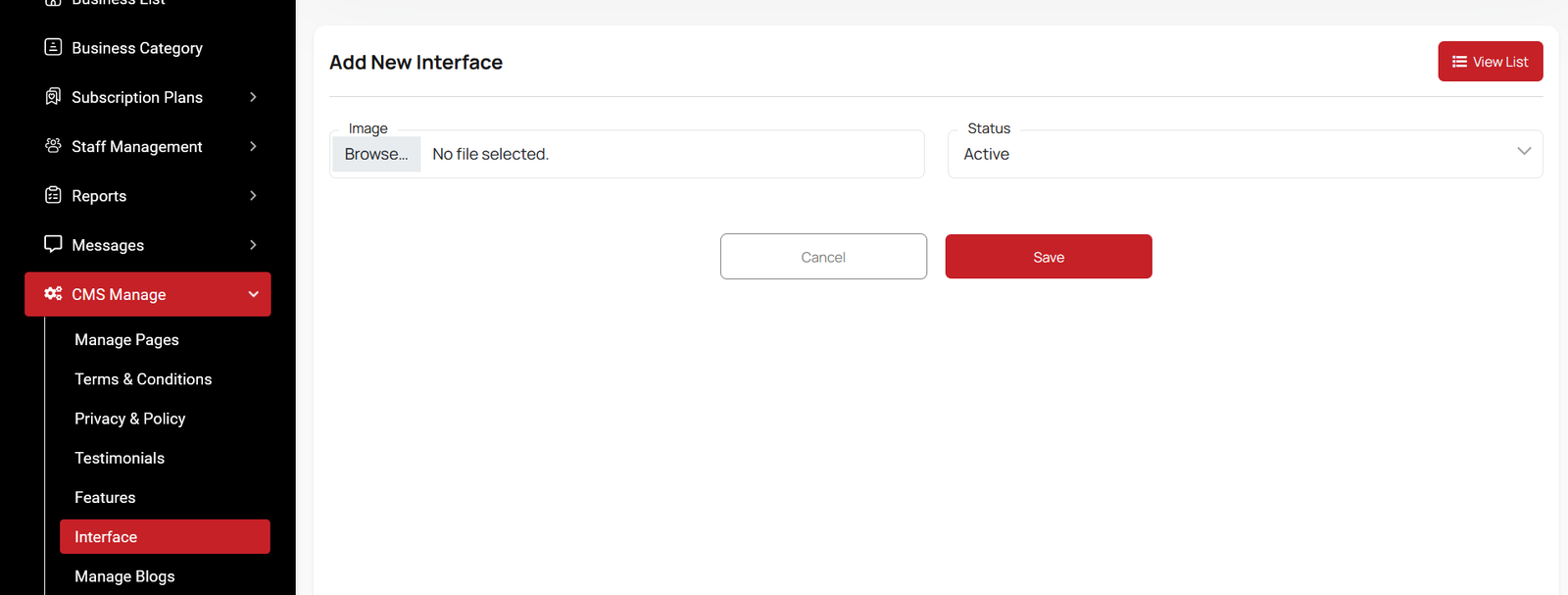Click the Cancel button
The image size is (1568, 595).
[823, 257]
